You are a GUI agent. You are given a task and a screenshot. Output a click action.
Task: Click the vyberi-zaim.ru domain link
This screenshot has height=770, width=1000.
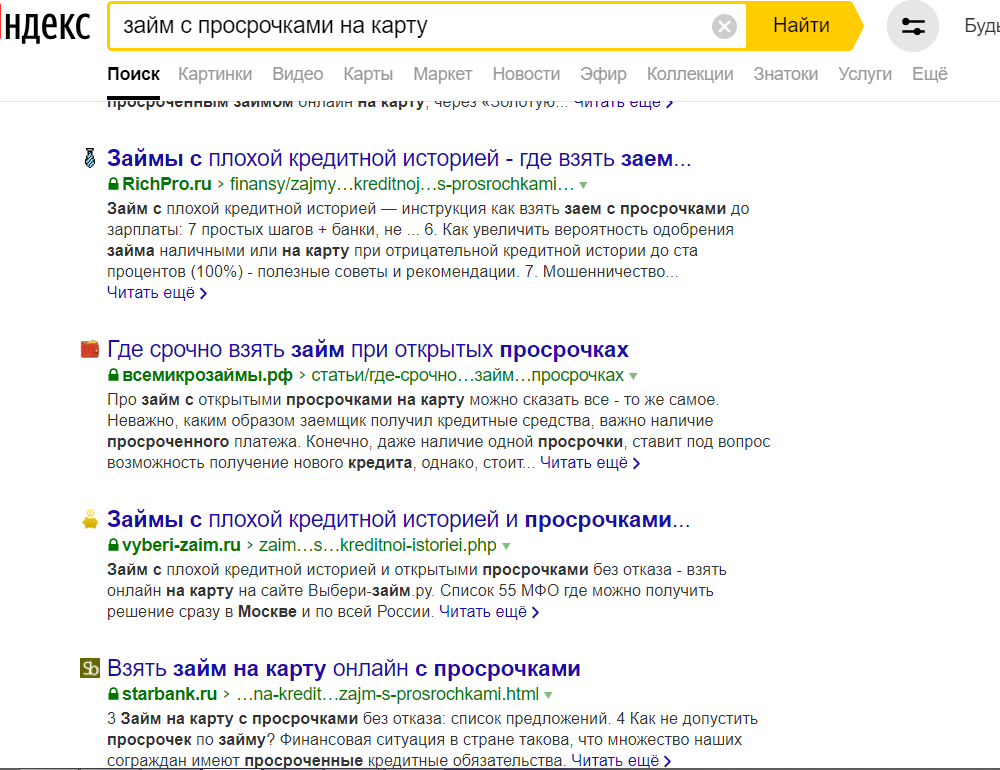181,545
